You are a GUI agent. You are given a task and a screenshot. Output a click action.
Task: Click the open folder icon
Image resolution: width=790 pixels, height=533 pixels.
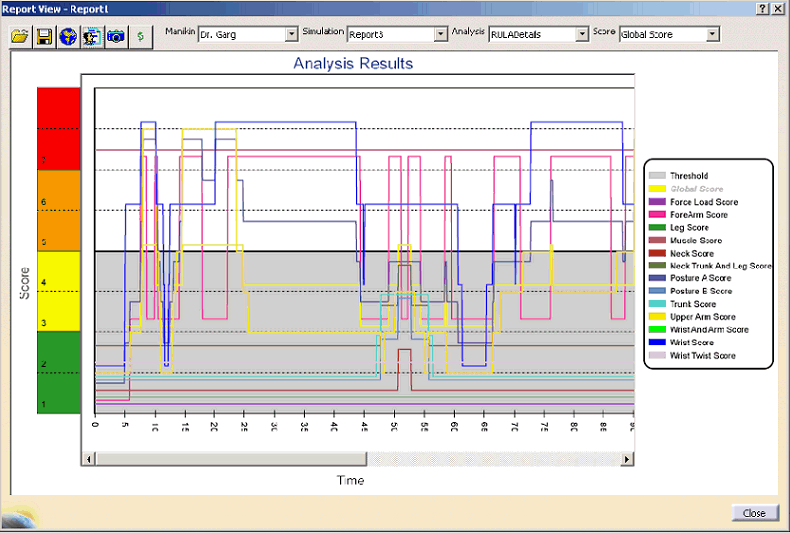(x=20, y=36)
